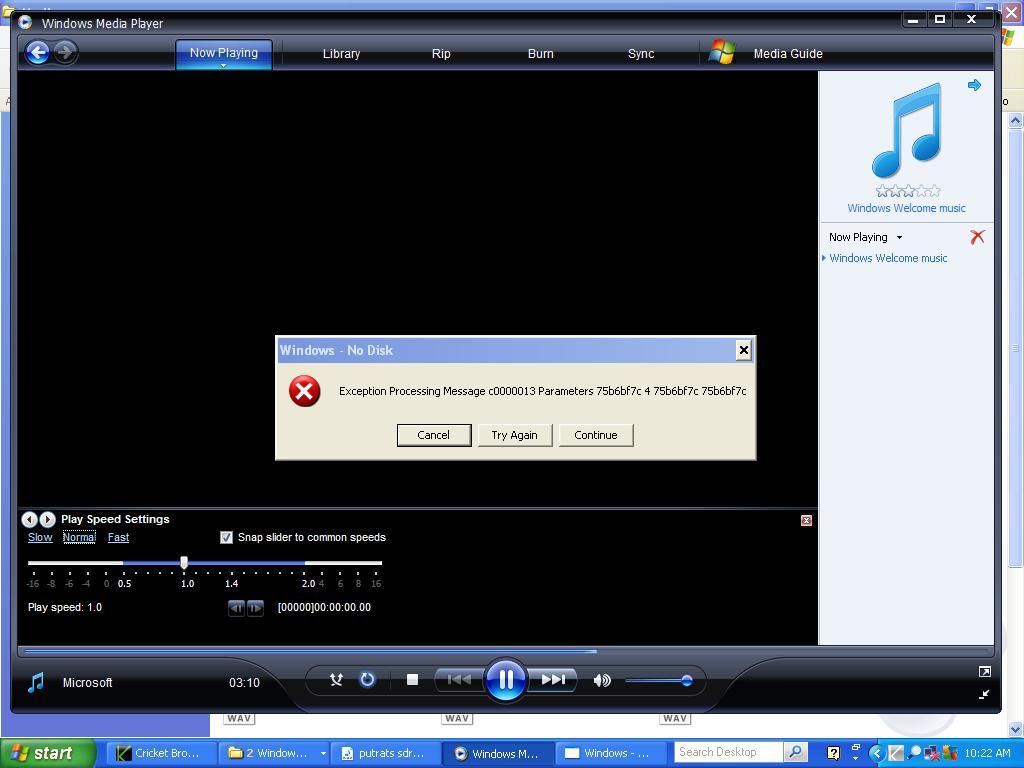
Task: Rate the song using the star rating
Action: pyautogui.click(x=908, y=191)
